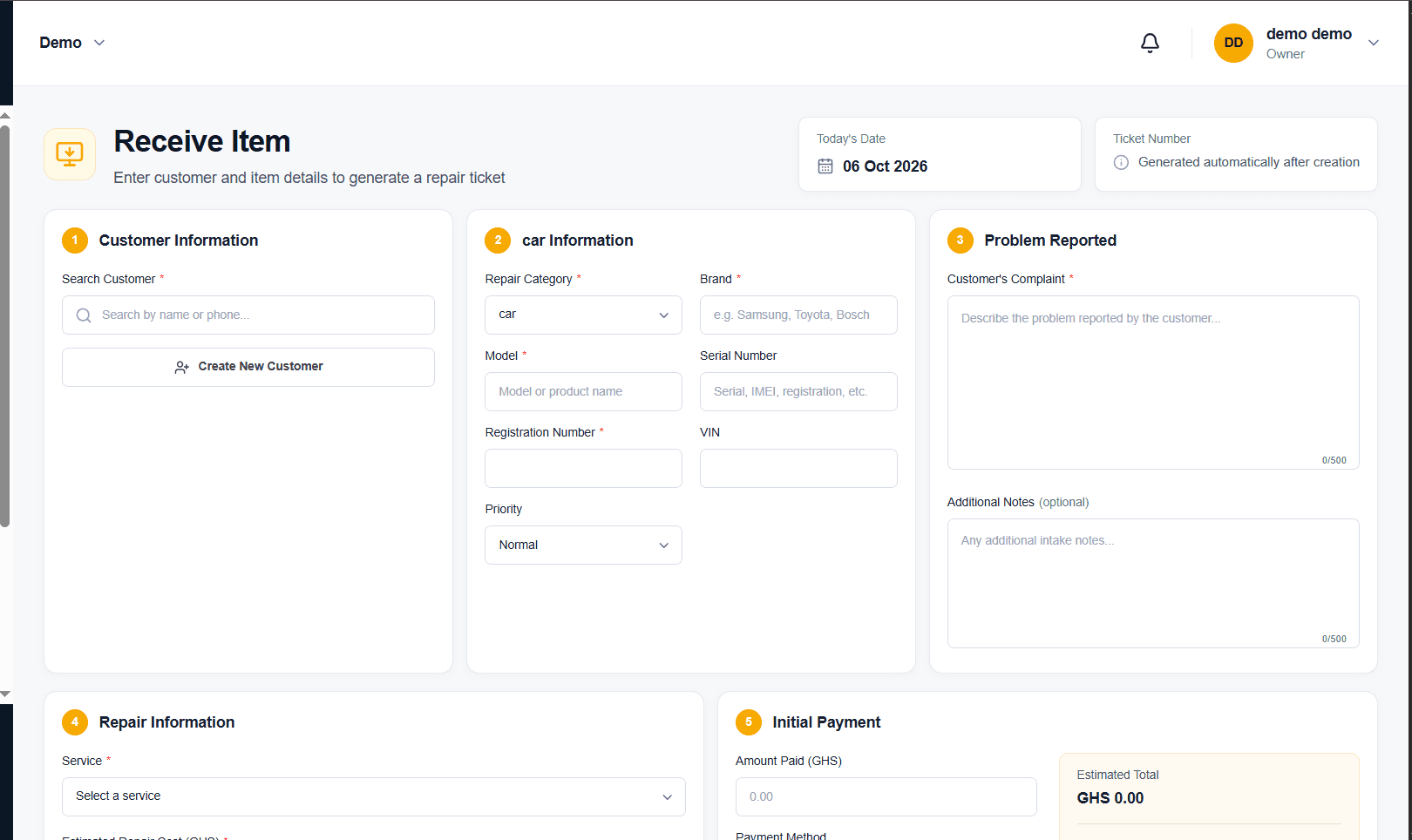Click the Customer Information heading
1412x840 pixels.
coord(179,240)
